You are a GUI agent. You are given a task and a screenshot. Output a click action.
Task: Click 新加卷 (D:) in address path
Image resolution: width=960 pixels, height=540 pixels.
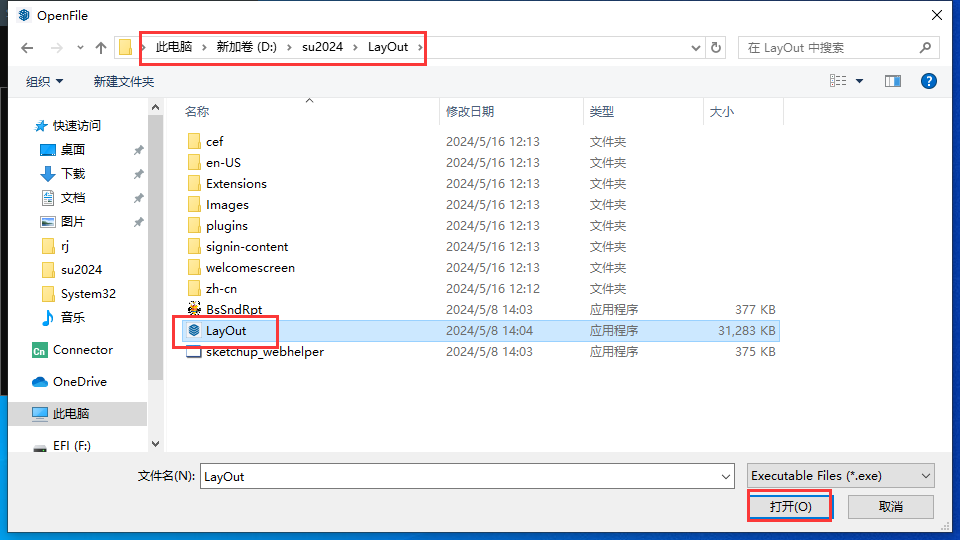coord(247,47)
